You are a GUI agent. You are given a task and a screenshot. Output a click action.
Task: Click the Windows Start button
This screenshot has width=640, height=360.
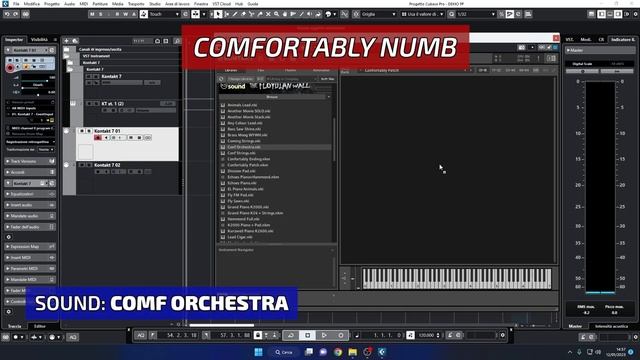point(258,352)
